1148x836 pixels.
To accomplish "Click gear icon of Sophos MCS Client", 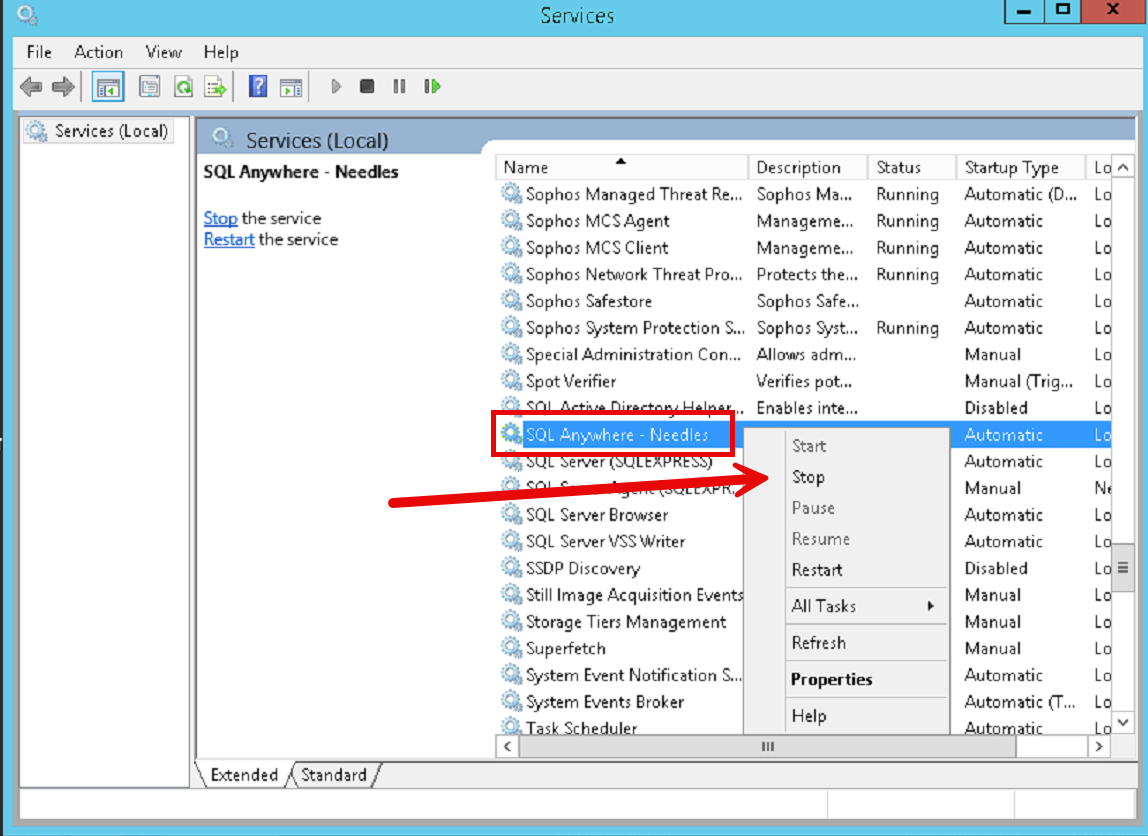I will point(510,247).
